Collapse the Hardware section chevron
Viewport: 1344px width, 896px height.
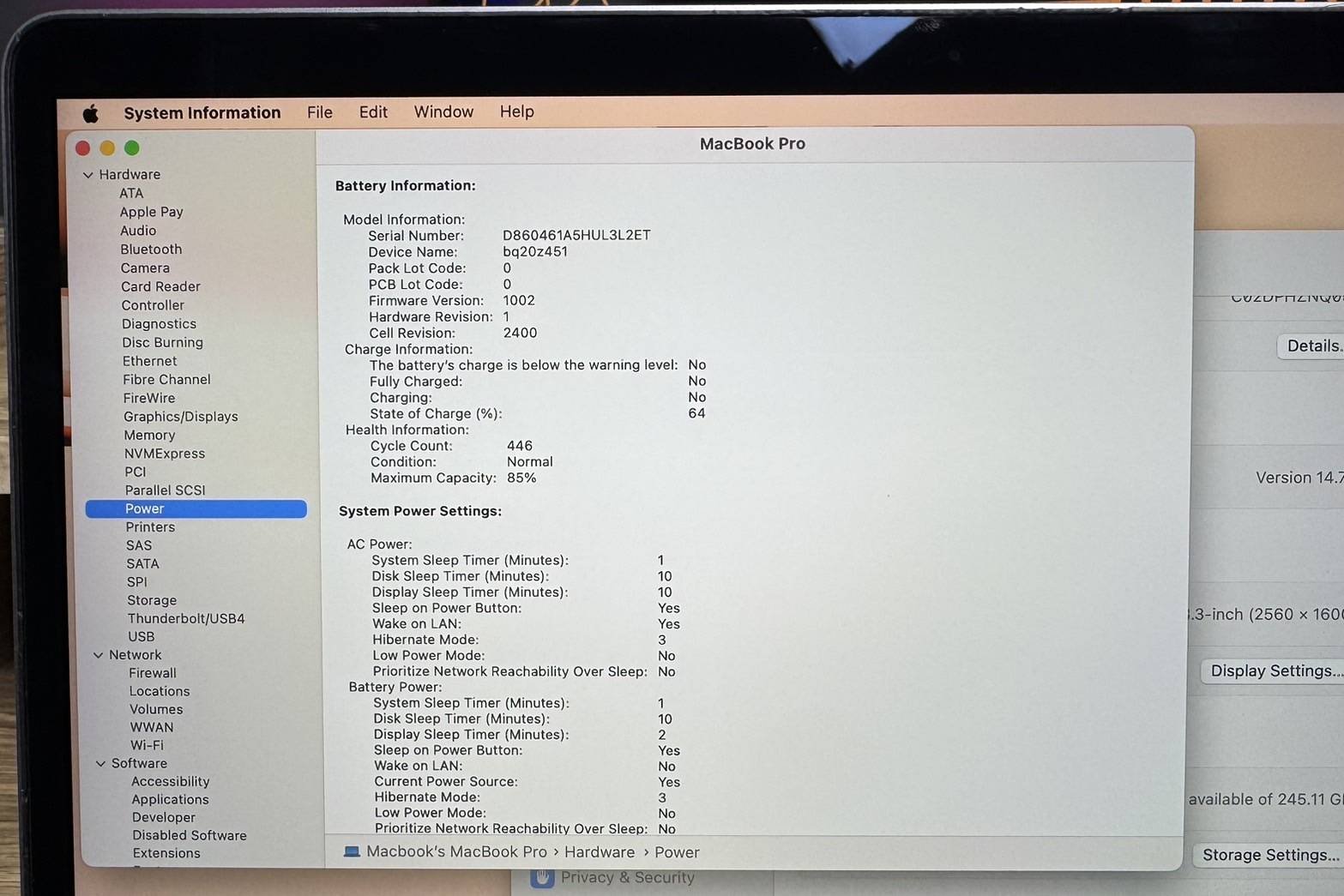(87, 175)
